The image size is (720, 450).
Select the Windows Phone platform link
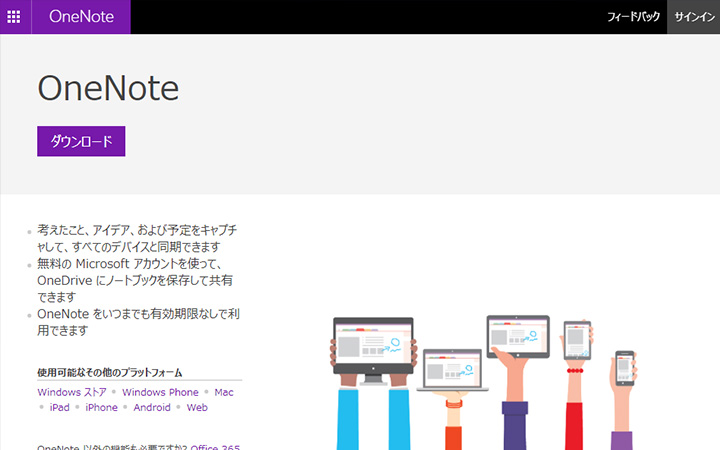click(160, 392)
